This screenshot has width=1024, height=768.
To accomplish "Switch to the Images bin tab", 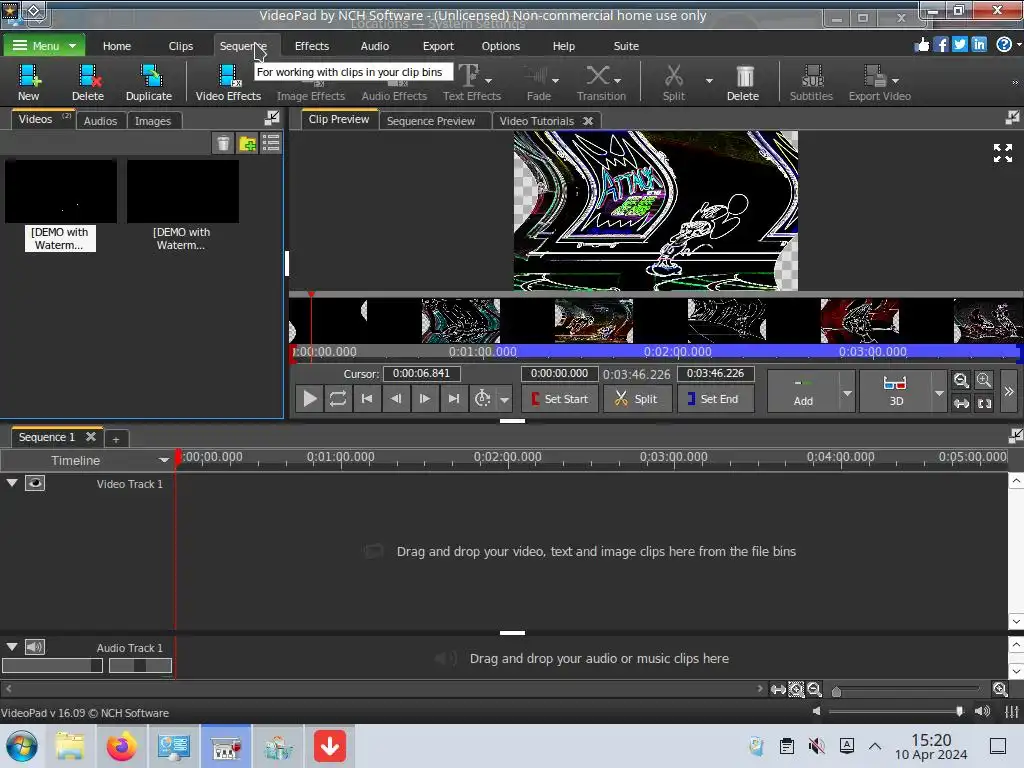I will coord(153,121).
